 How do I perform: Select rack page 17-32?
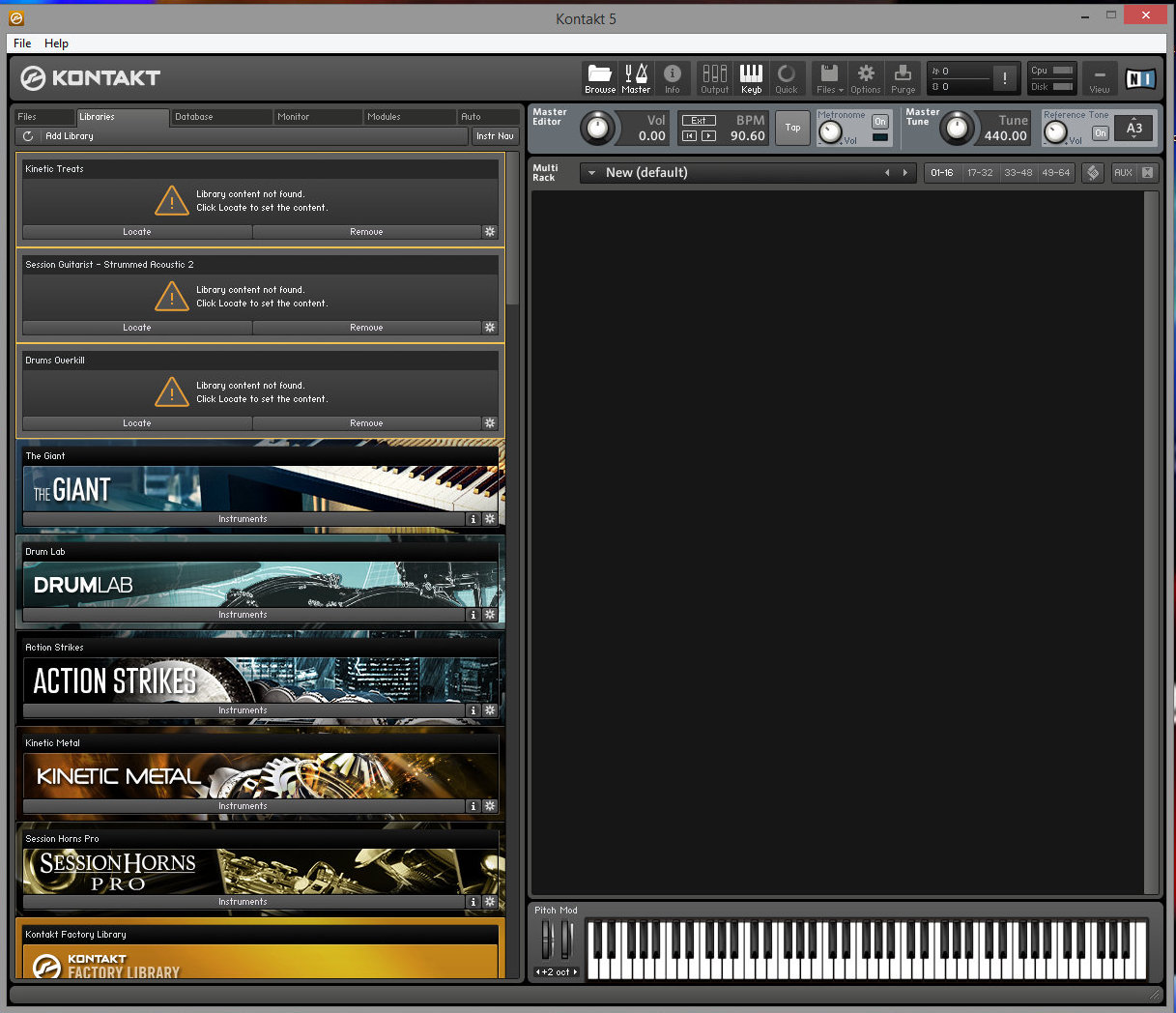pyautogui.click(x=980, y=173)
